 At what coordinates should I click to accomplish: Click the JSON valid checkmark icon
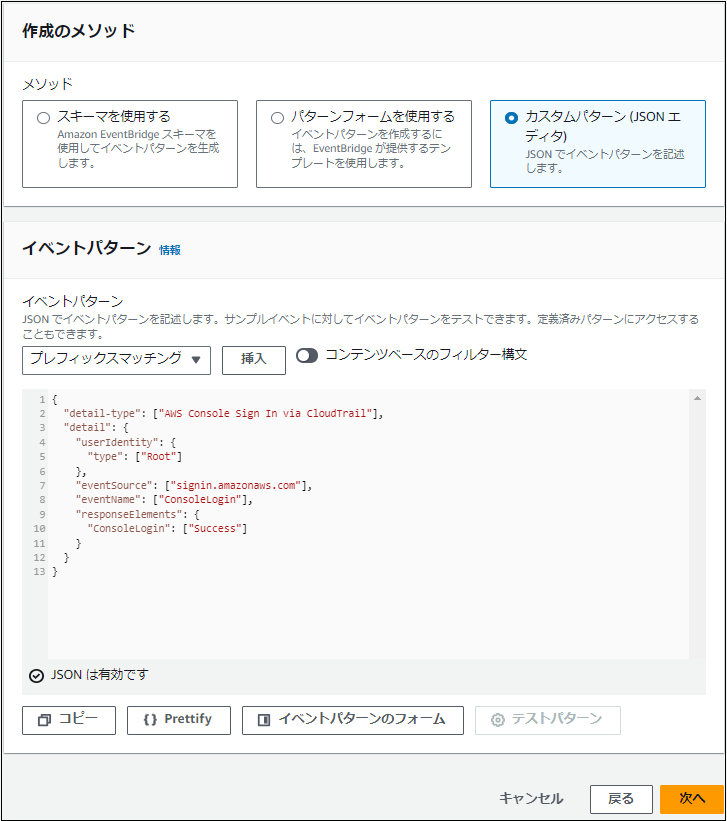click(36, 676)
